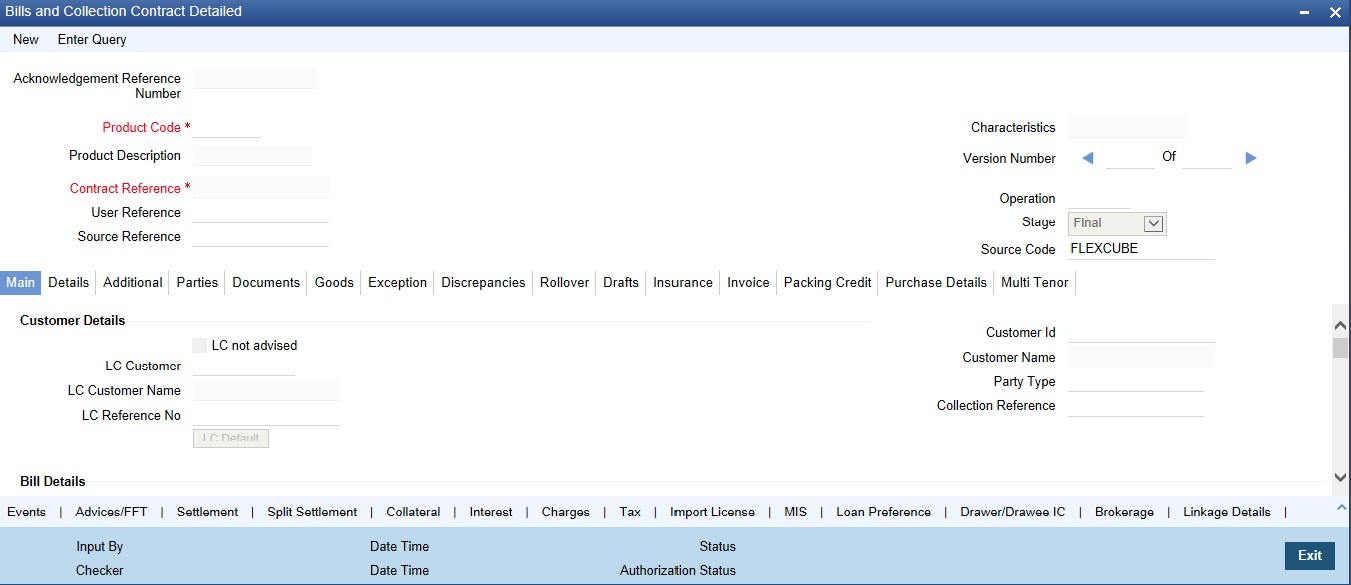Switch to the Main tab
The image size is (1351, 585).
[20, 282]
